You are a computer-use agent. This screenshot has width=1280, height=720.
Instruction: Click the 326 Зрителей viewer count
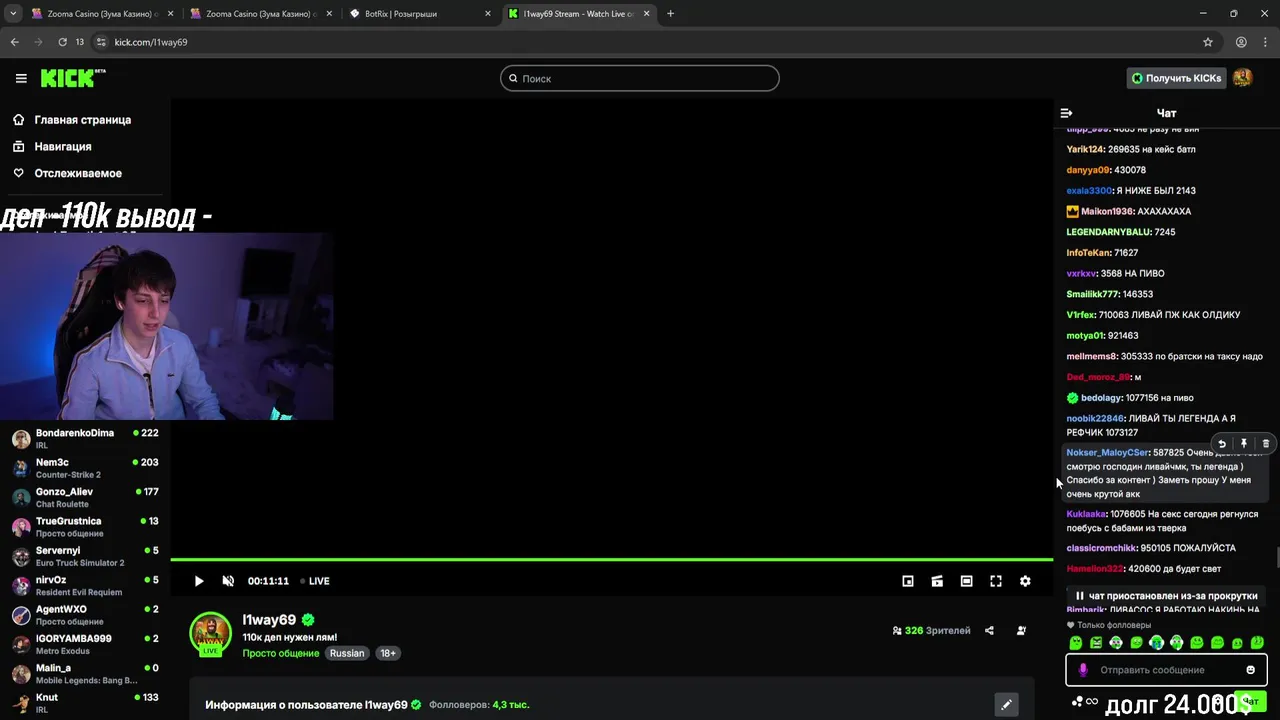[931, 631]
